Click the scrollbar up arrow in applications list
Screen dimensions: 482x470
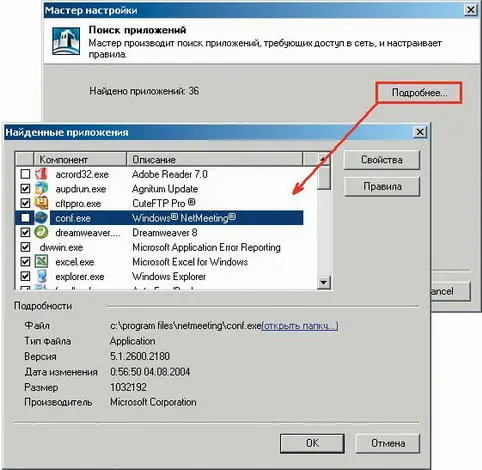pos(323,159)
